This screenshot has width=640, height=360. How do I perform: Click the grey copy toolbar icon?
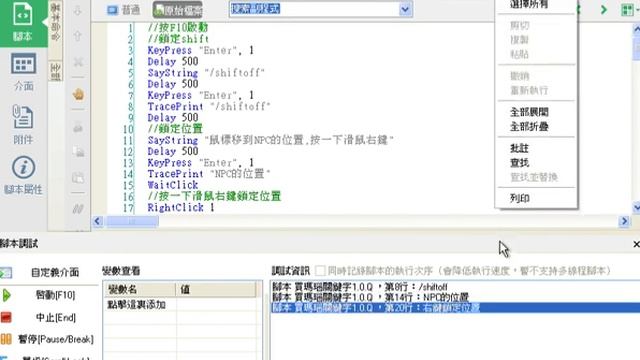[x=78, y=152]
